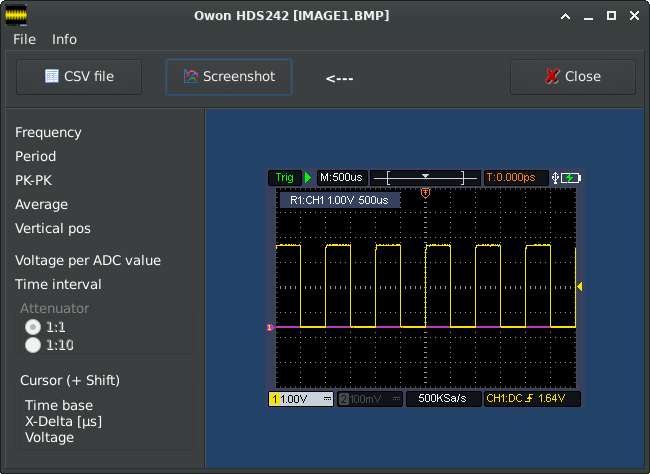Image resolution: width=650 pixels, height=474 pixels.
Task: Click the Trig status indicator
Action: point(285,177)
